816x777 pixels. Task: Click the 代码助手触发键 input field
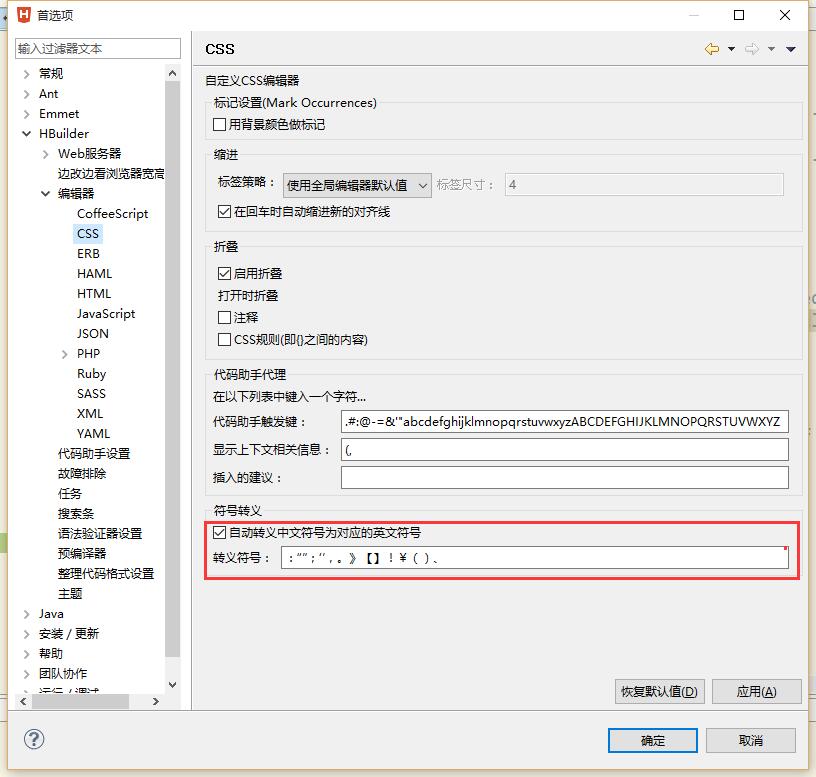click(x=565, y=422)
